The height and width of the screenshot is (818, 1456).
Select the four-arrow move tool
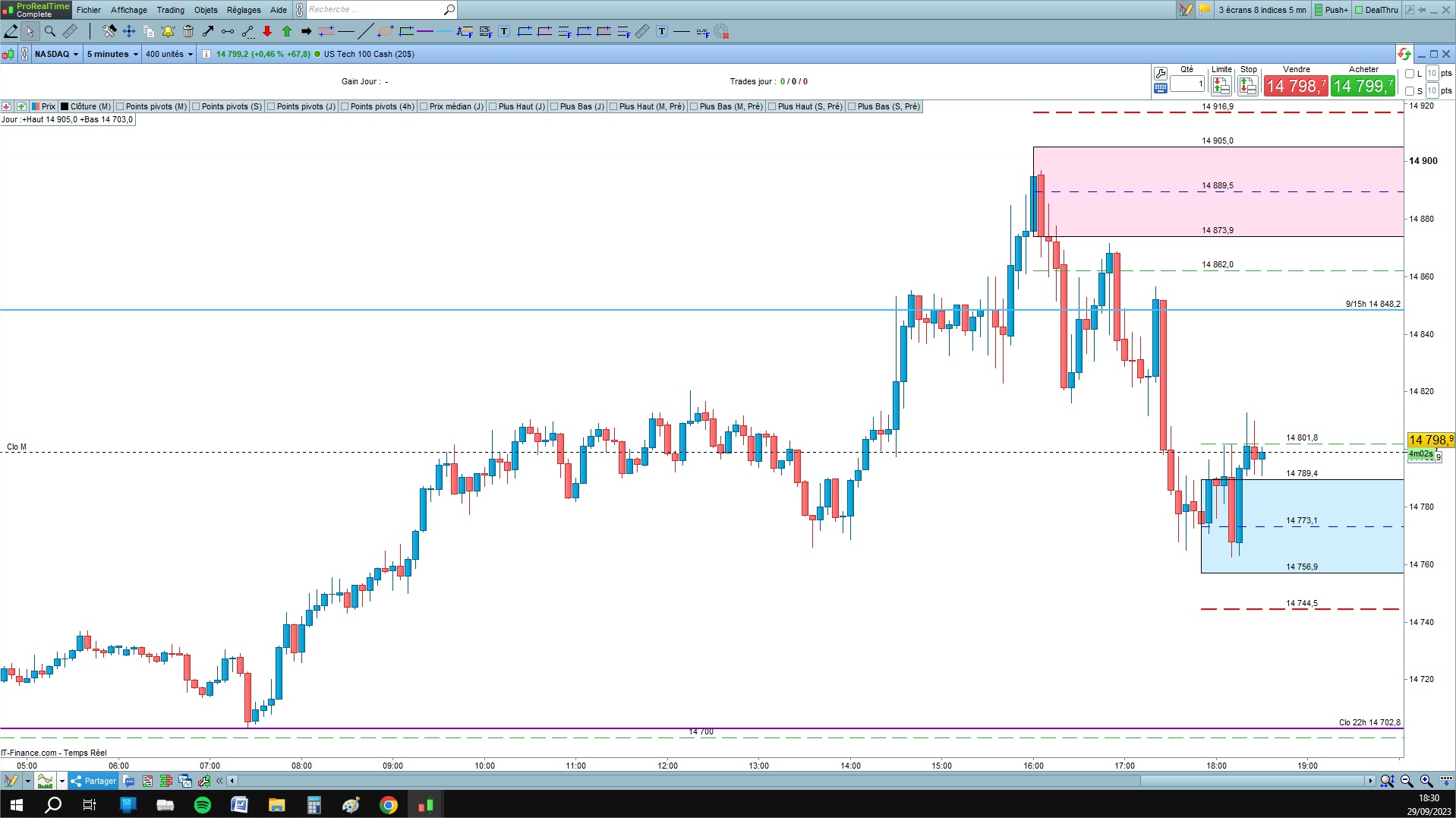pyautogui.click(x=129, y=31)
